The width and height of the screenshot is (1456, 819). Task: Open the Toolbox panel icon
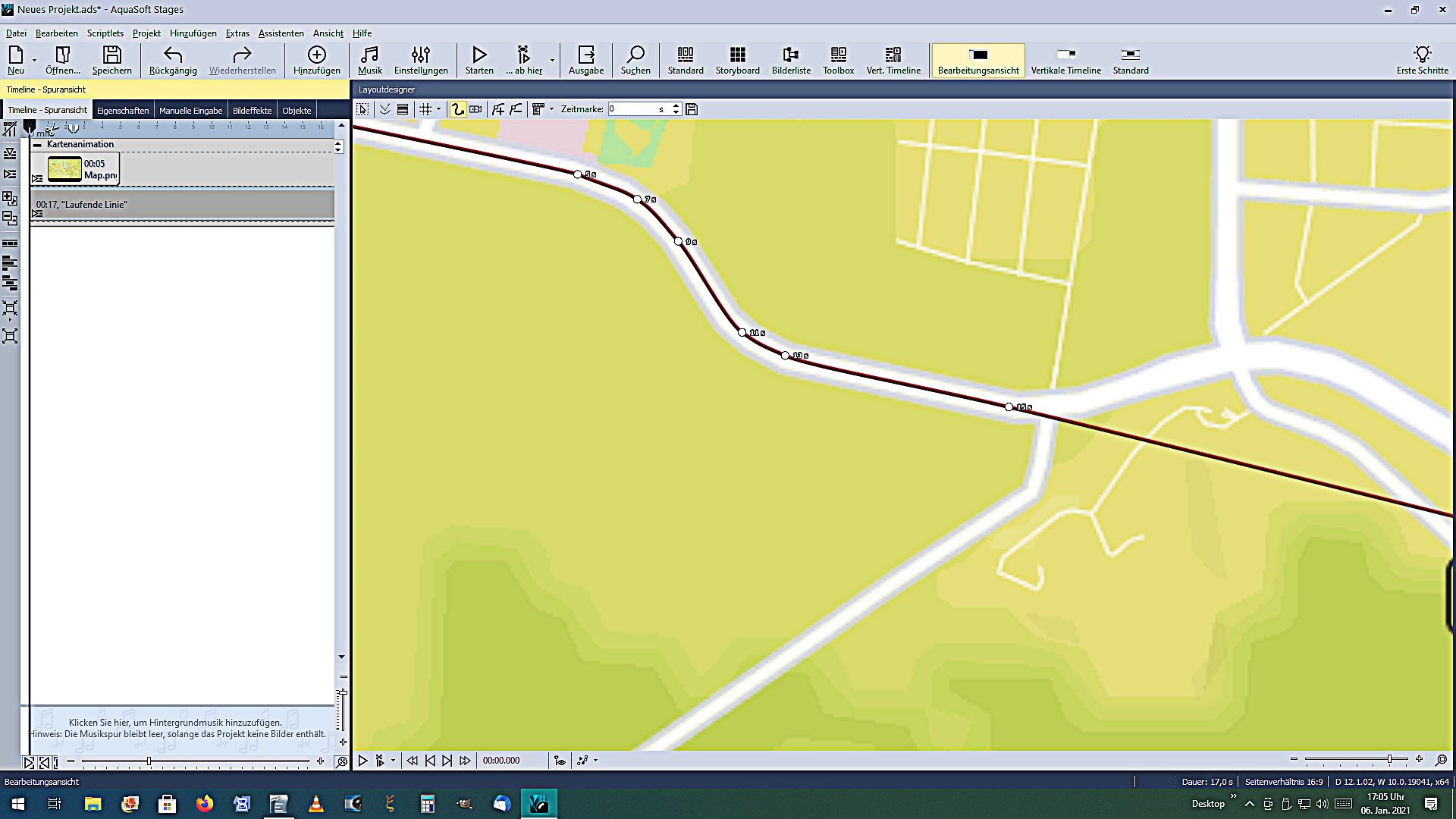838,60
